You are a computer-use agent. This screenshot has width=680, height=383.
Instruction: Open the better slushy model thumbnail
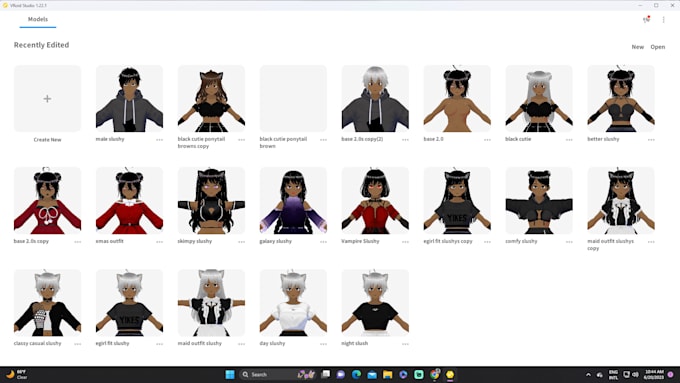pos(621,98)
